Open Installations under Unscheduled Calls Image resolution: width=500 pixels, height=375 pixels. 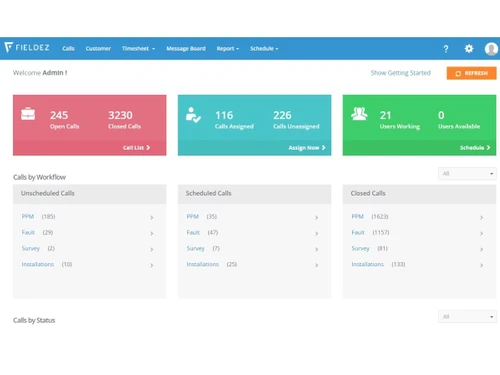click(38, 264)
